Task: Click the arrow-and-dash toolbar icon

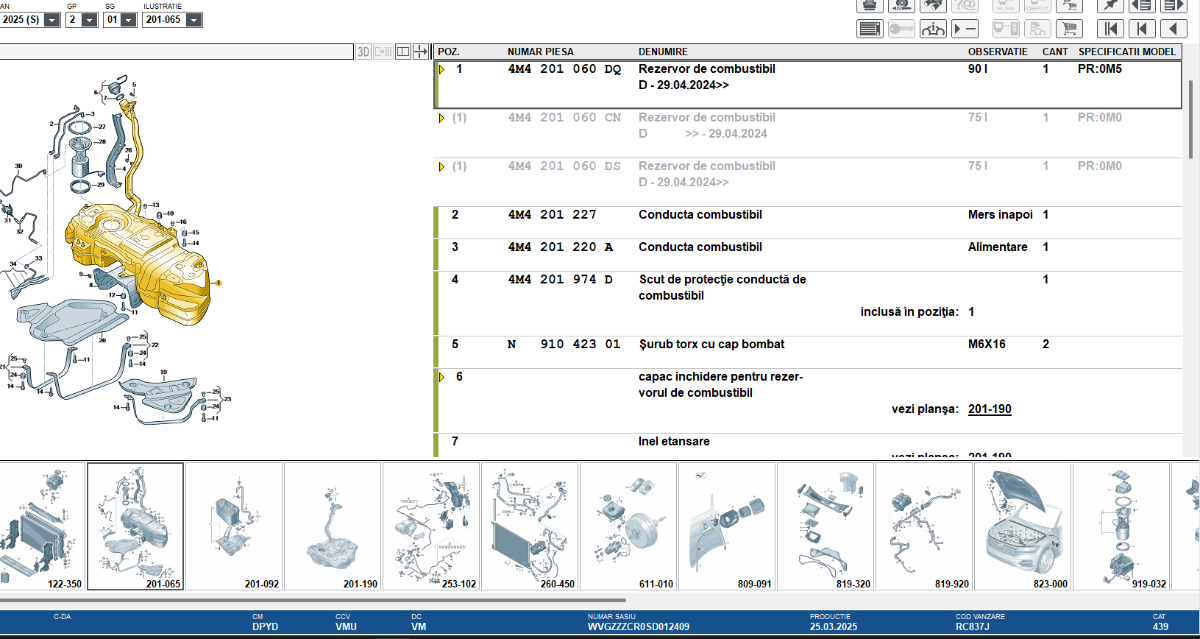Action: pos(964,28)
